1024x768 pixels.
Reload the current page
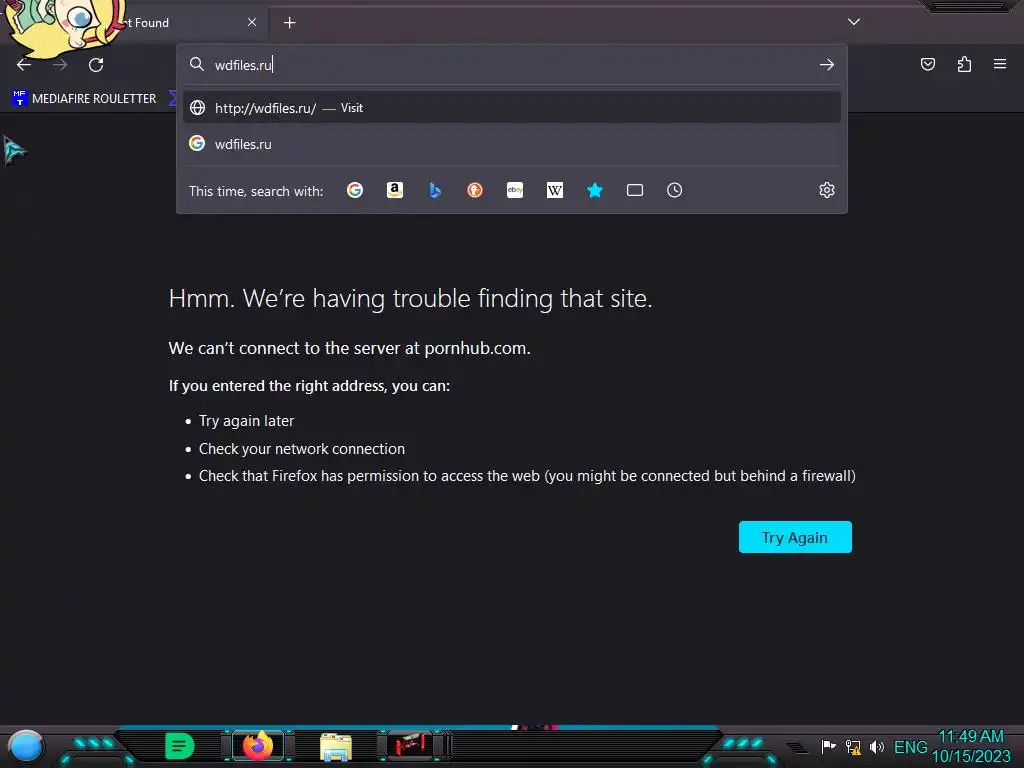tap(96, 65)
